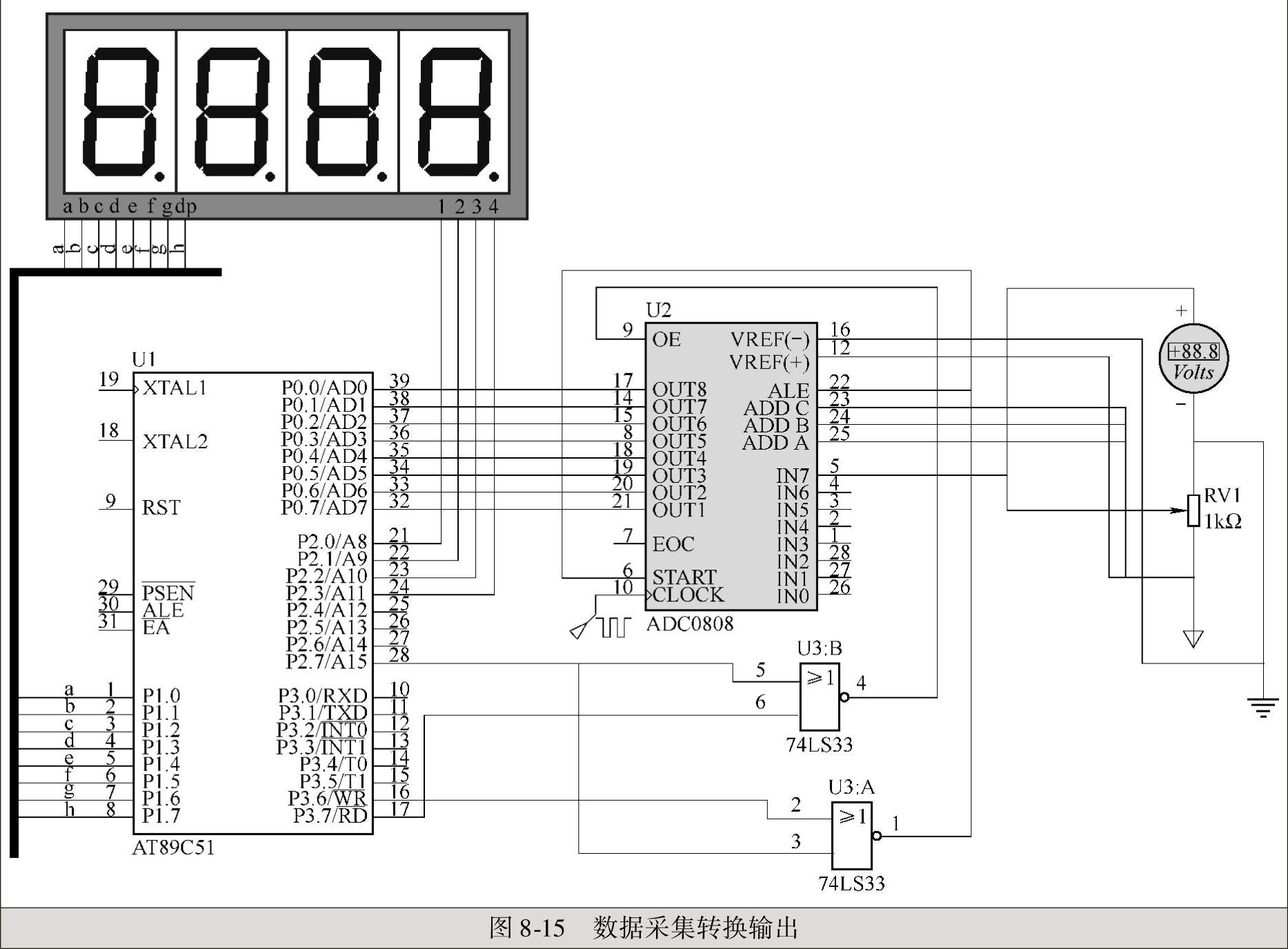Select the RST pin label on AT89C51
Viewport: 1288px width, 949px height.
[161, 508]
